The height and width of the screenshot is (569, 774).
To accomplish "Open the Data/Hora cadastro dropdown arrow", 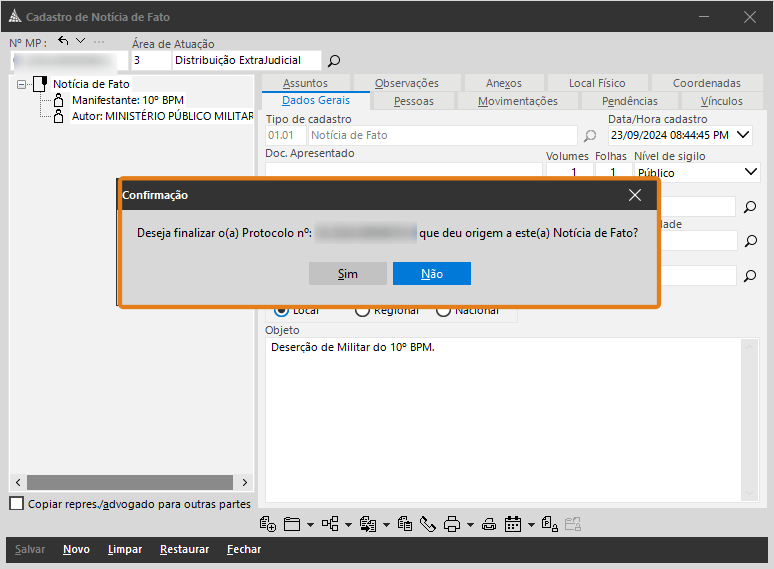I will click(x=743, y=135).
